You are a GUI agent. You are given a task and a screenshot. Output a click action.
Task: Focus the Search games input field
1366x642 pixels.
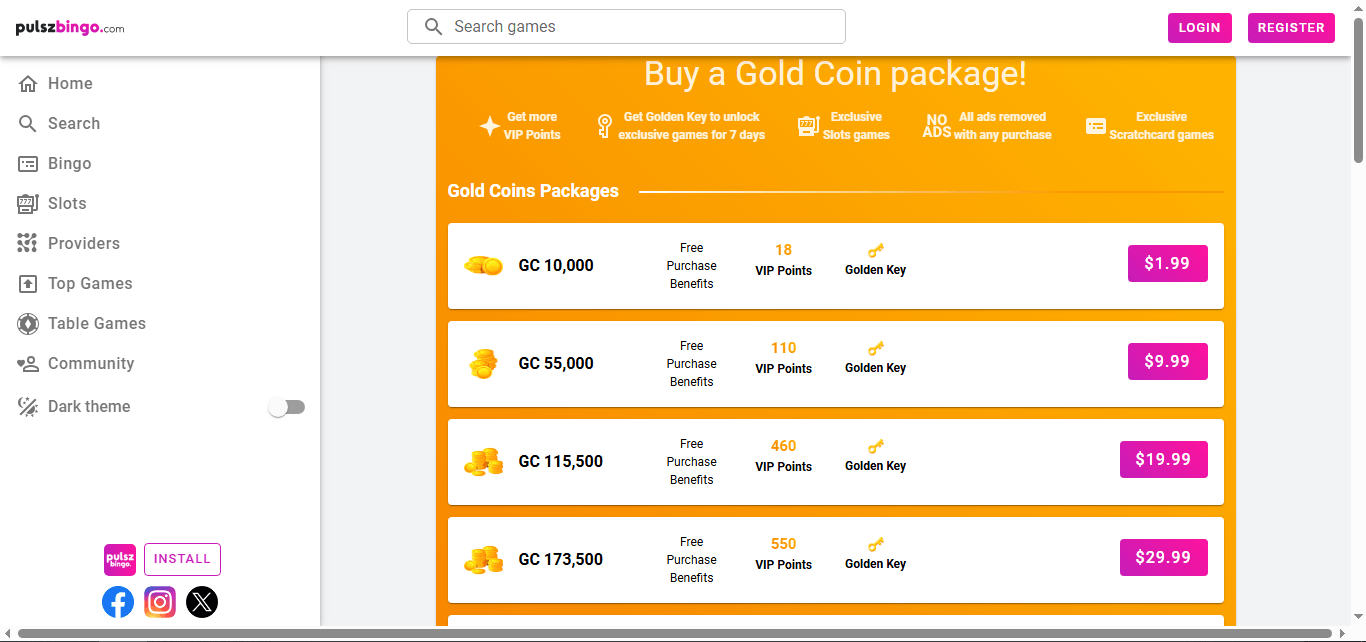click(626, 27)
